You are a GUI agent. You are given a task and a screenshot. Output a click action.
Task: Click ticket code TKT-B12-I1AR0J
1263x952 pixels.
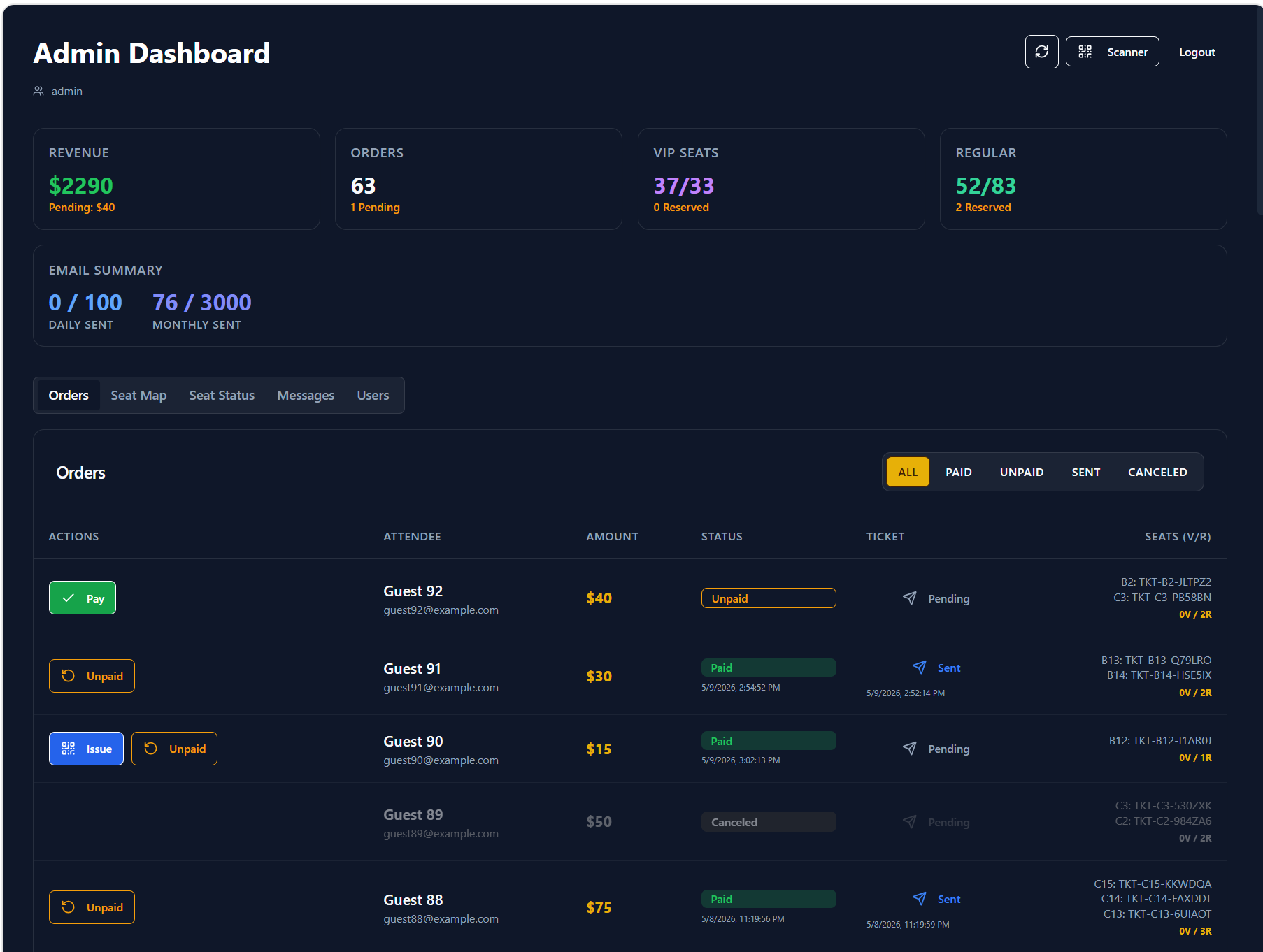[1172, 740]
